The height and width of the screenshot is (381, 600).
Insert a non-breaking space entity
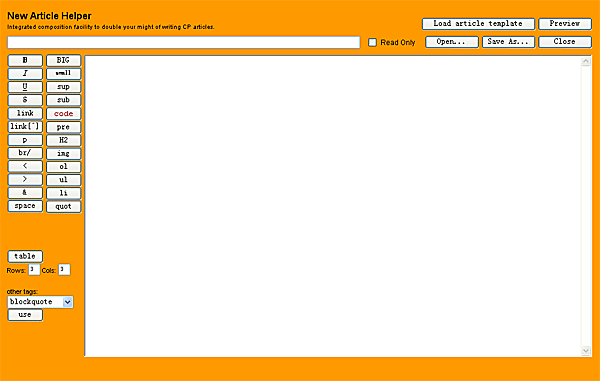(x=25, y=206)
